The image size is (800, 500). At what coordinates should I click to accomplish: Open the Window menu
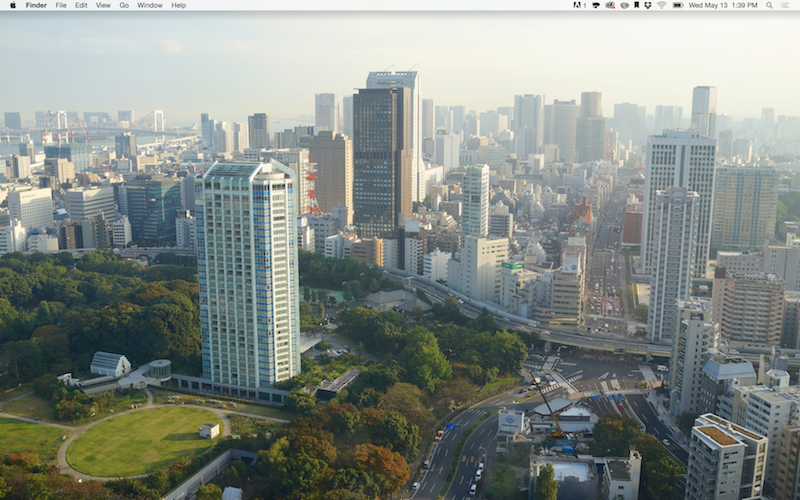click(149, 5)
